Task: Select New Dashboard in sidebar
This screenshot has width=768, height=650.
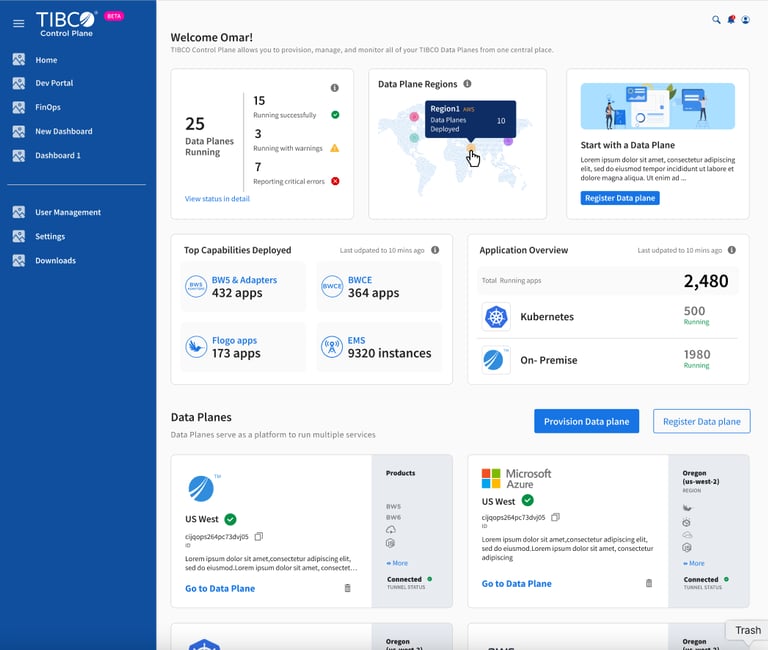Action: click(64, 131)
